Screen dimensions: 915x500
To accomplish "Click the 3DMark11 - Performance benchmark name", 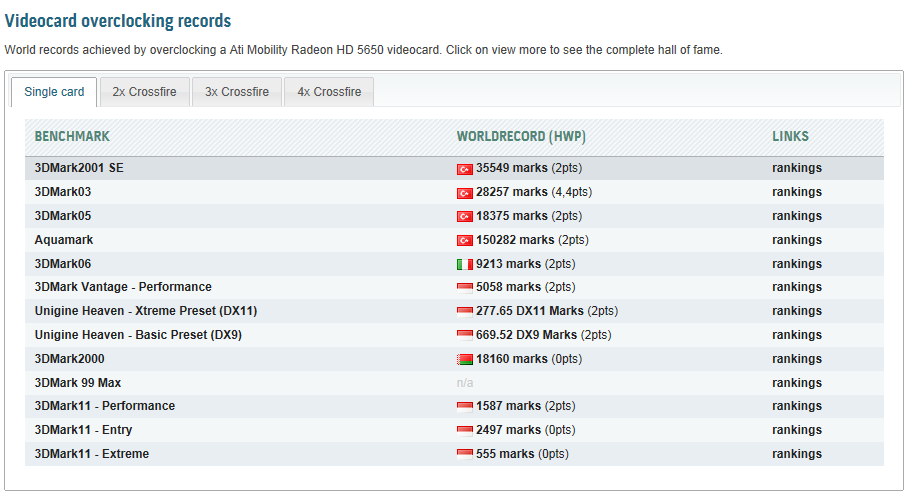I will point(104,406).
